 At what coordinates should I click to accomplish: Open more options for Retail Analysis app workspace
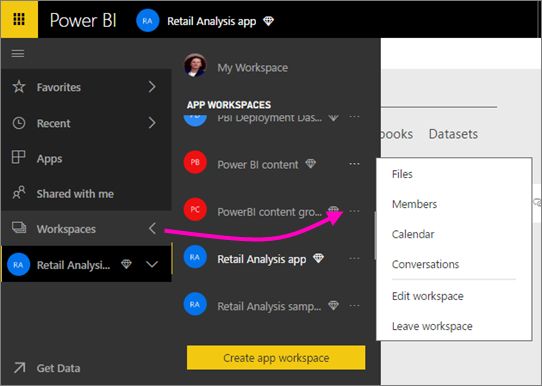coord(354,258)
